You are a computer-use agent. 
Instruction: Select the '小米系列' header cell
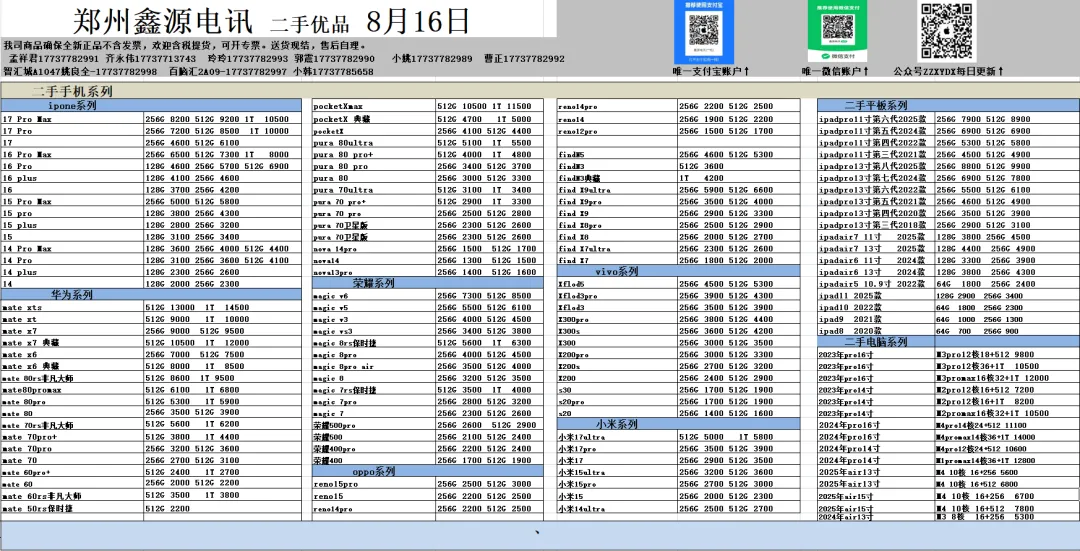(x=678, y=424)
